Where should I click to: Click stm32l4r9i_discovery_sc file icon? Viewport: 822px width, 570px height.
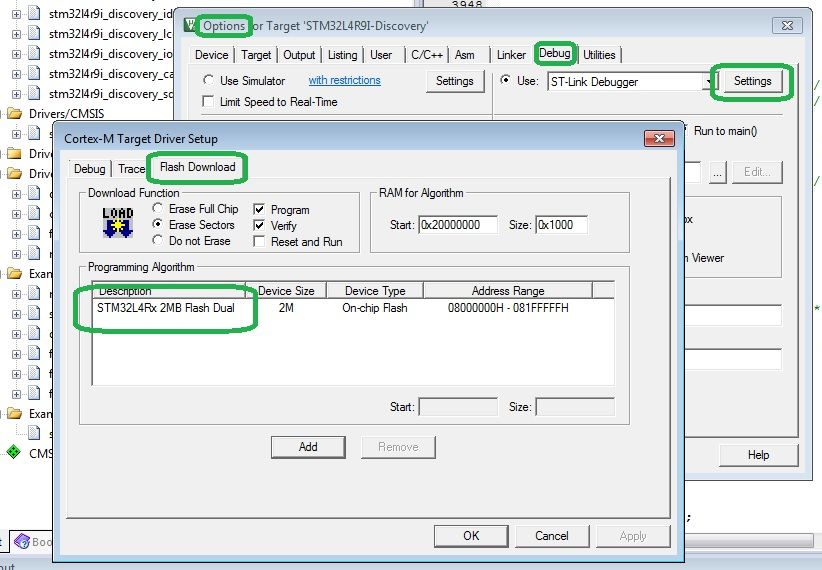coord(34,93)
